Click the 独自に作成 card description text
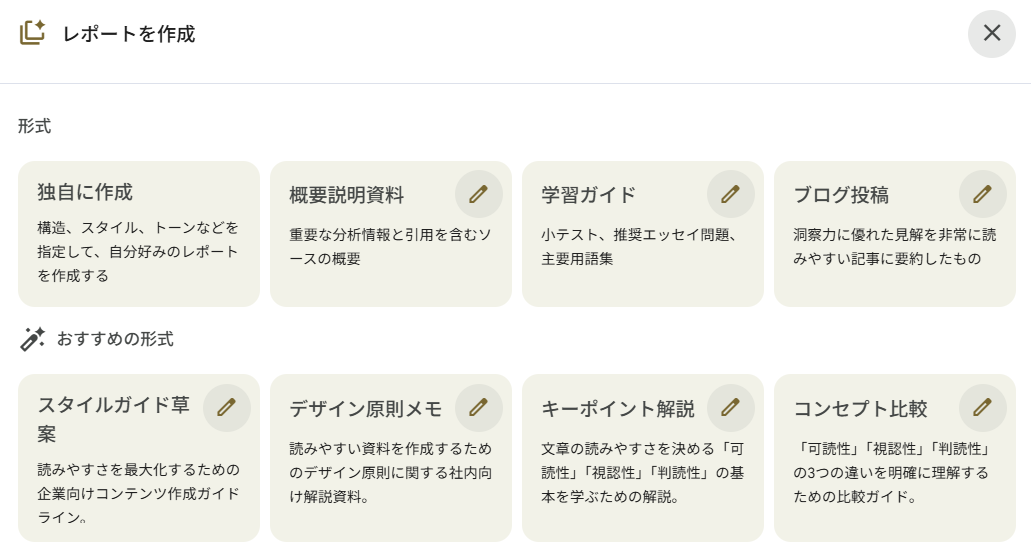Viewport: 1031px width, 551px height. [138, 251]
